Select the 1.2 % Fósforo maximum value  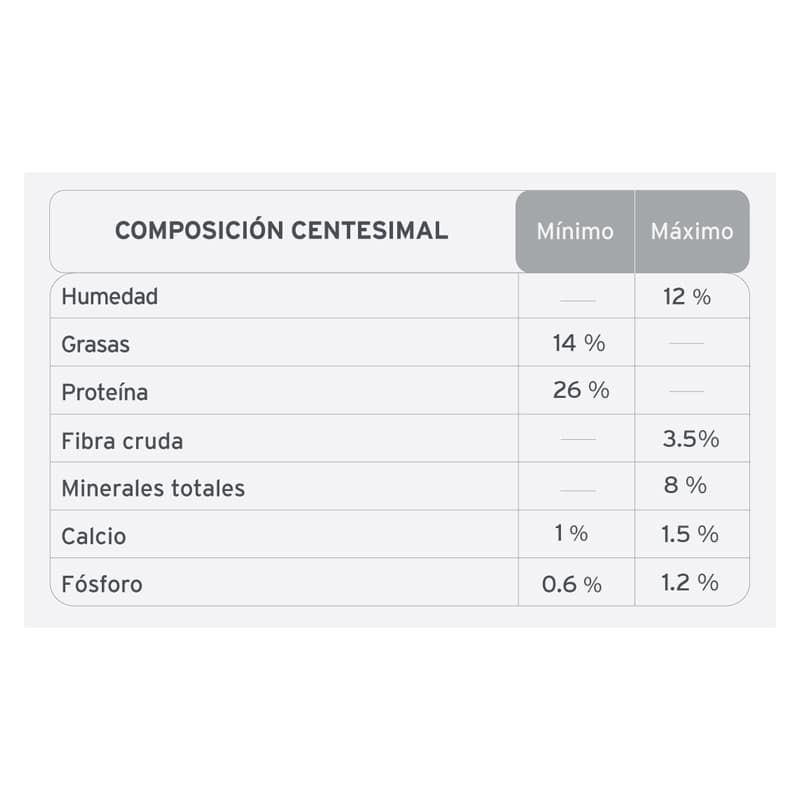tap(690, 582)
